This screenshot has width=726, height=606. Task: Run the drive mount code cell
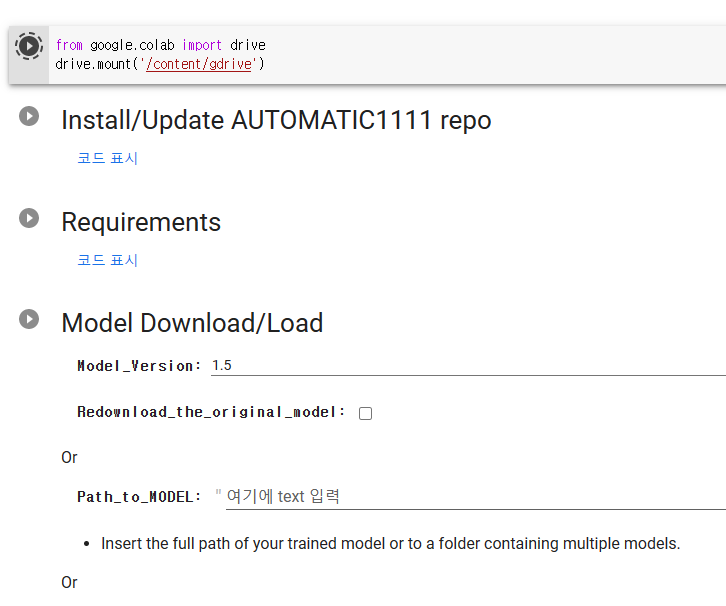tap(29, 46)
